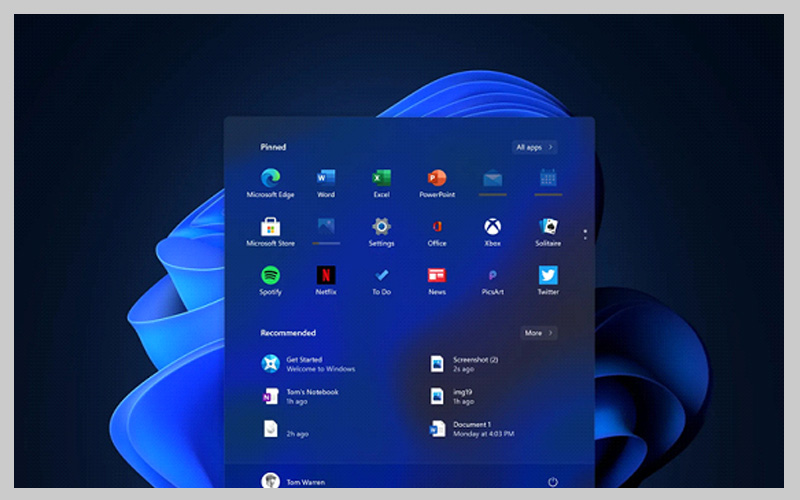Viewport: 800px width, 500px height.
Task: Open the Twitter app icon
Action: tap(548, 276)
